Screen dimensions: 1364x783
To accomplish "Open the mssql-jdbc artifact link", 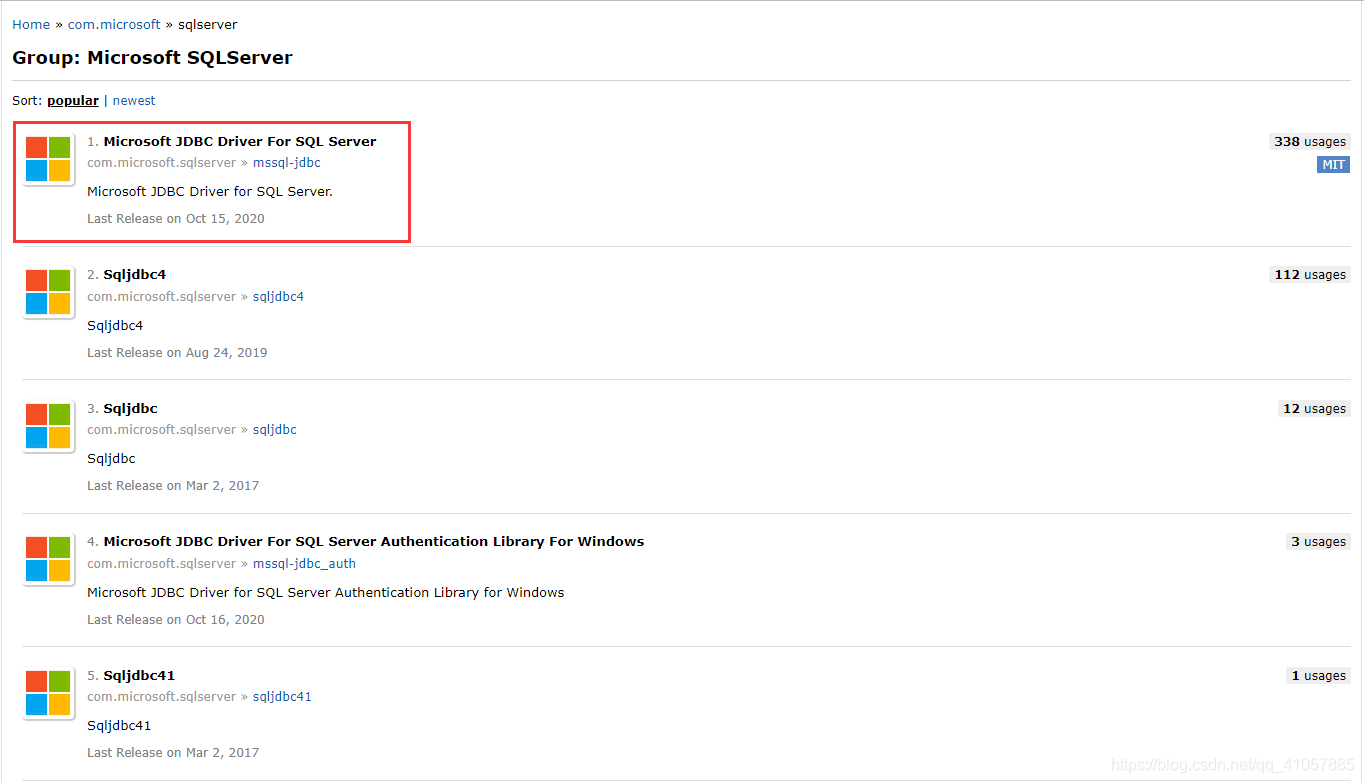I will click(x=286, y=162).
